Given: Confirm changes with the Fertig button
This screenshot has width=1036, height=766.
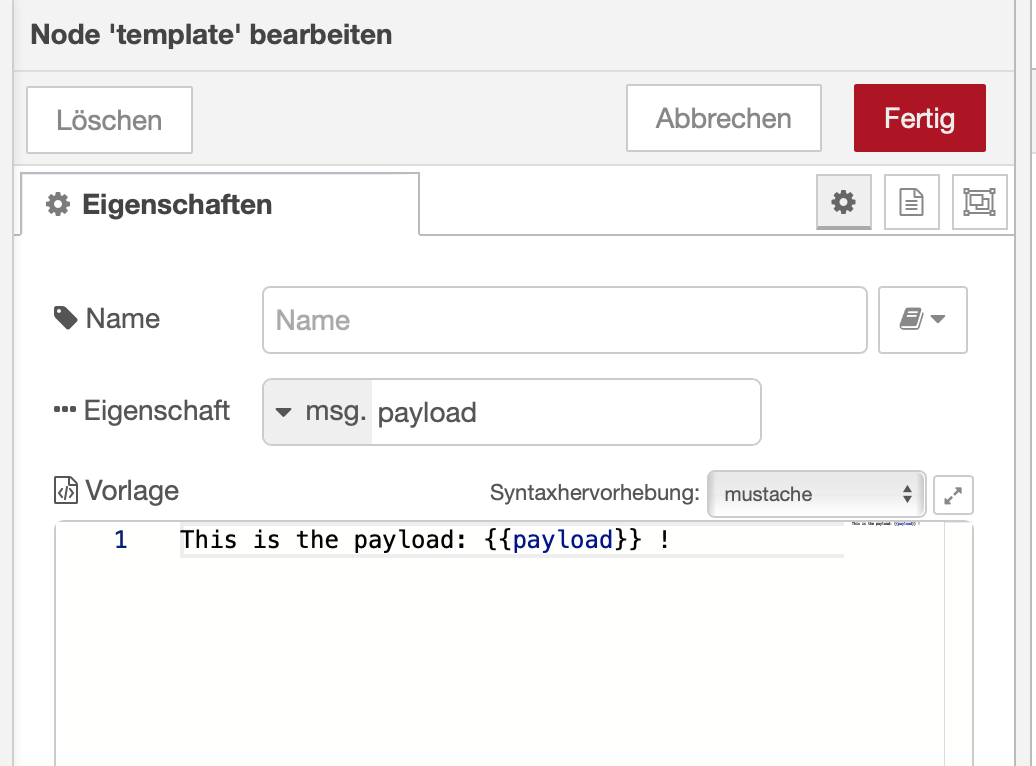Looking at the screenshot, I should [x=919, y=119].
